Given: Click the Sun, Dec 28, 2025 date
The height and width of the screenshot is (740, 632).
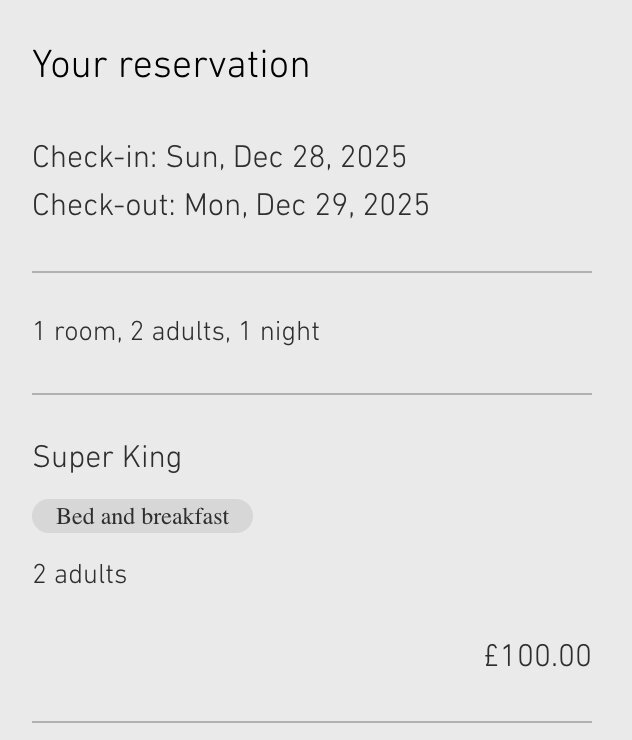Looking at the screenshot, I should coord(286,158).
